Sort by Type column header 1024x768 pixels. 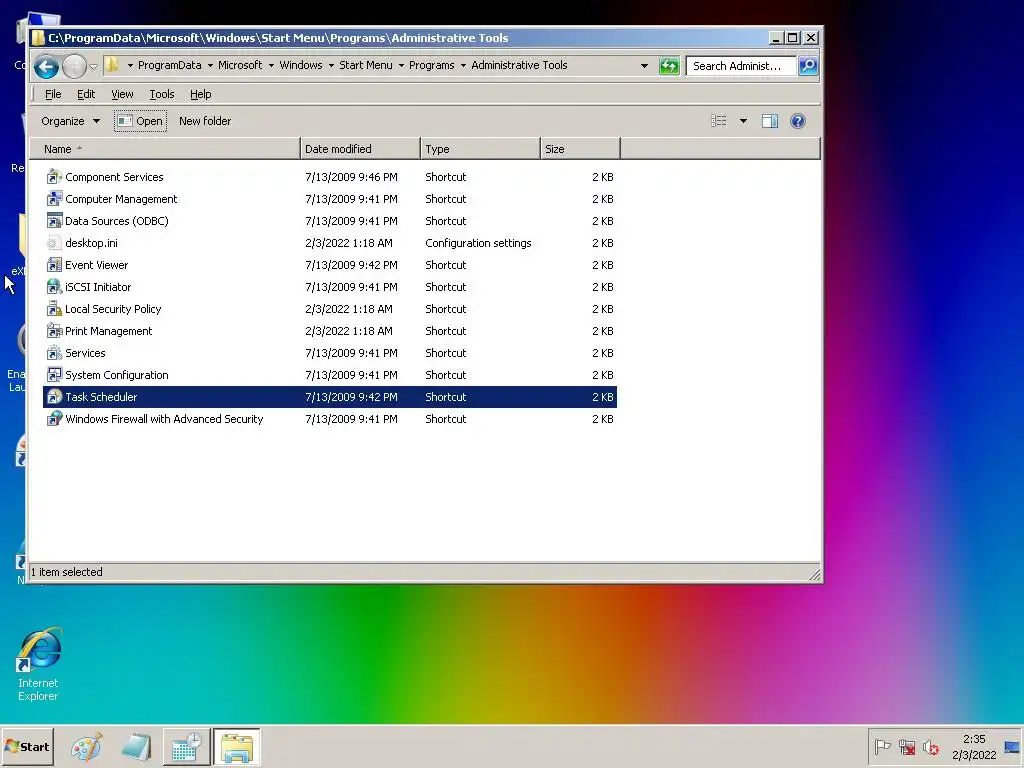click(481, 149)
